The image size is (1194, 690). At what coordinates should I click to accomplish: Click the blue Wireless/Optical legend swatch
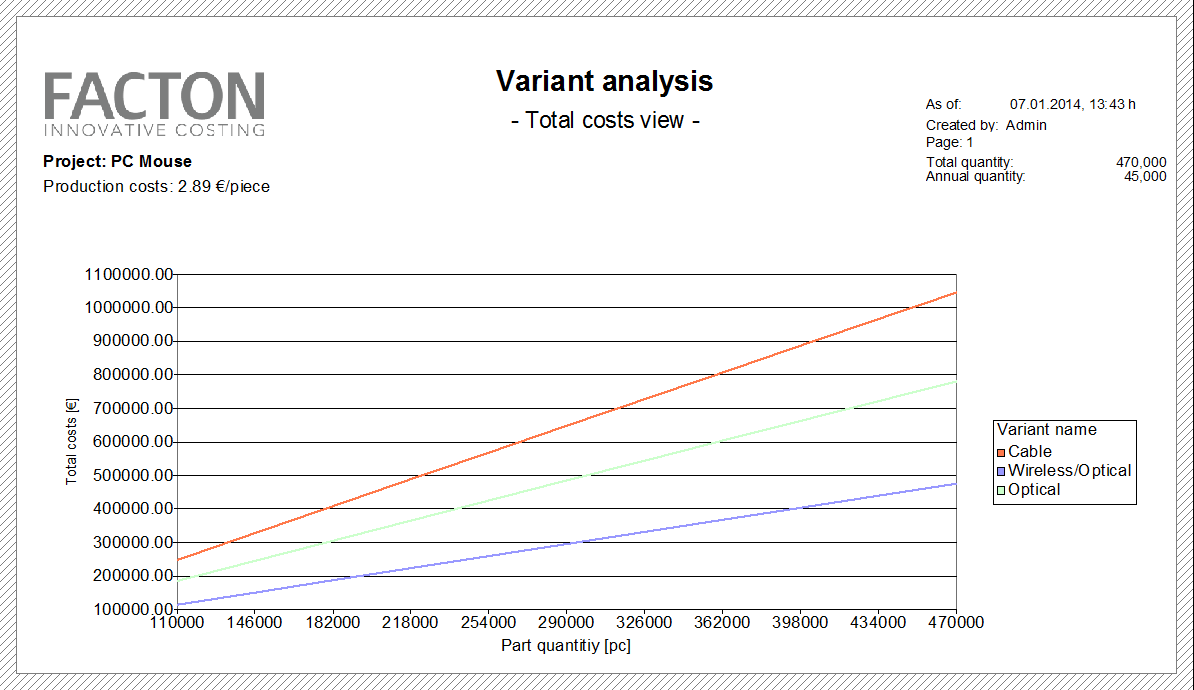(x=1000, y=471)
